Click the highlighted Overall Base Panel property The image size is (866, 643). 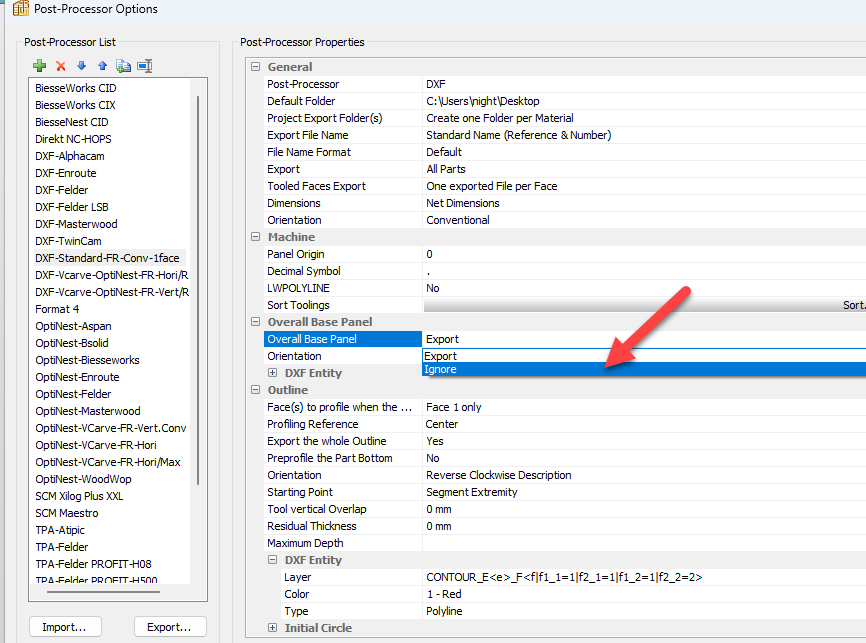[x=342, y=339]
